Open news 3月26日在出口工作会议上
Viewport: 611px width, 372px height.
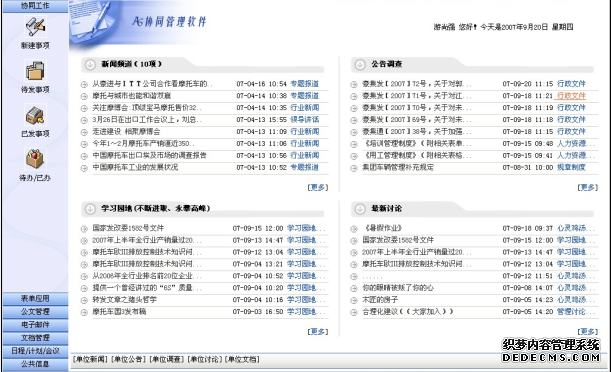coord(147,120)
